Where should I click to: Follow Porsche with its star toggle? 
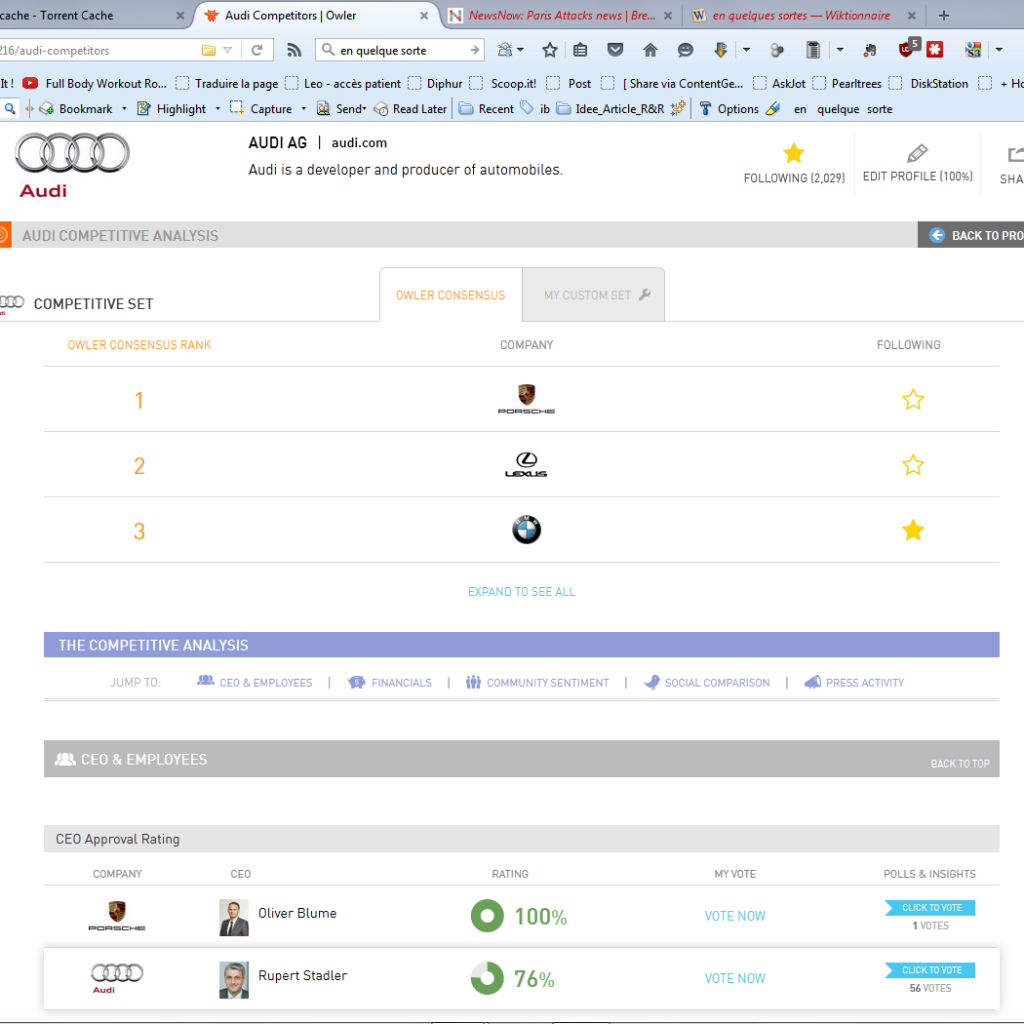913,399
